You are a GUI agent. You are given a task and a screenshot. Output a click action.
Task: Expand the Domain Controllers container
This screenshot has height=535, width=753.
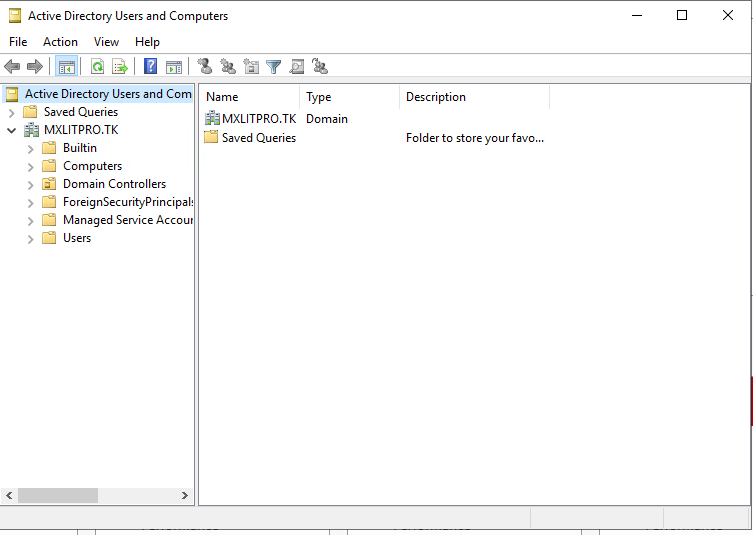[x=31, y=184]
